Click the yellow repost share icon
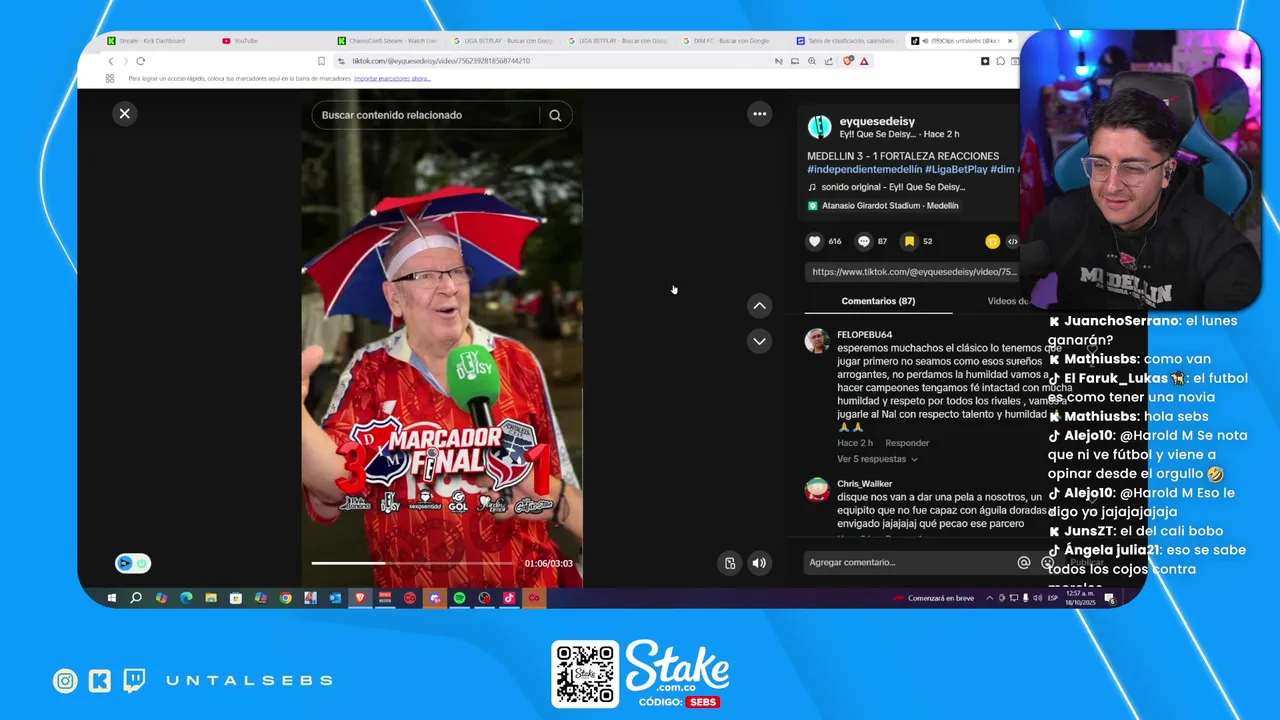 point(992,241)
